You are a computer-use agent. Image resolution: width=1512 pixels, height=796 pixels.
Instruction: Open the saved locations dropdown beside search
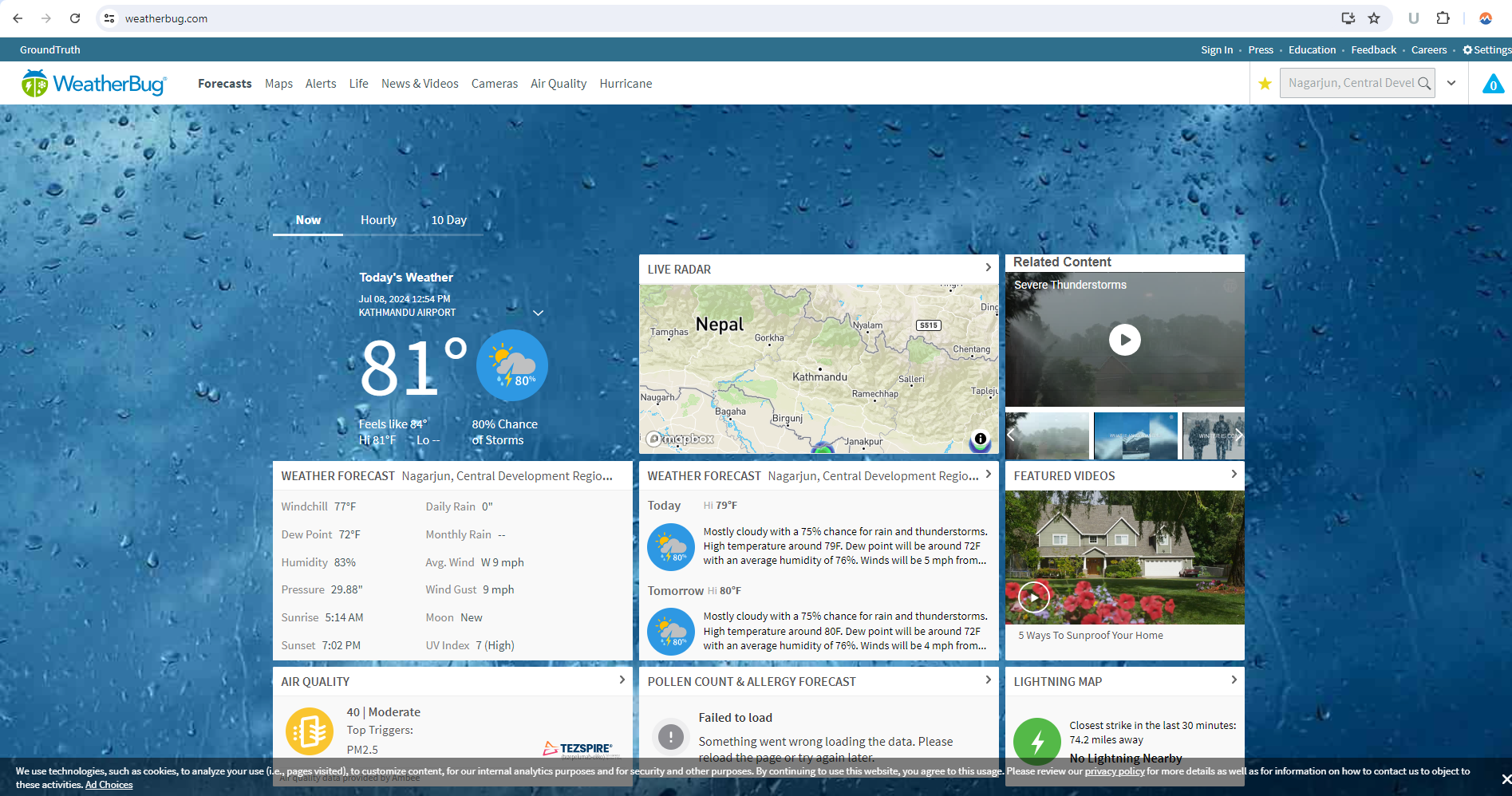1452,82
